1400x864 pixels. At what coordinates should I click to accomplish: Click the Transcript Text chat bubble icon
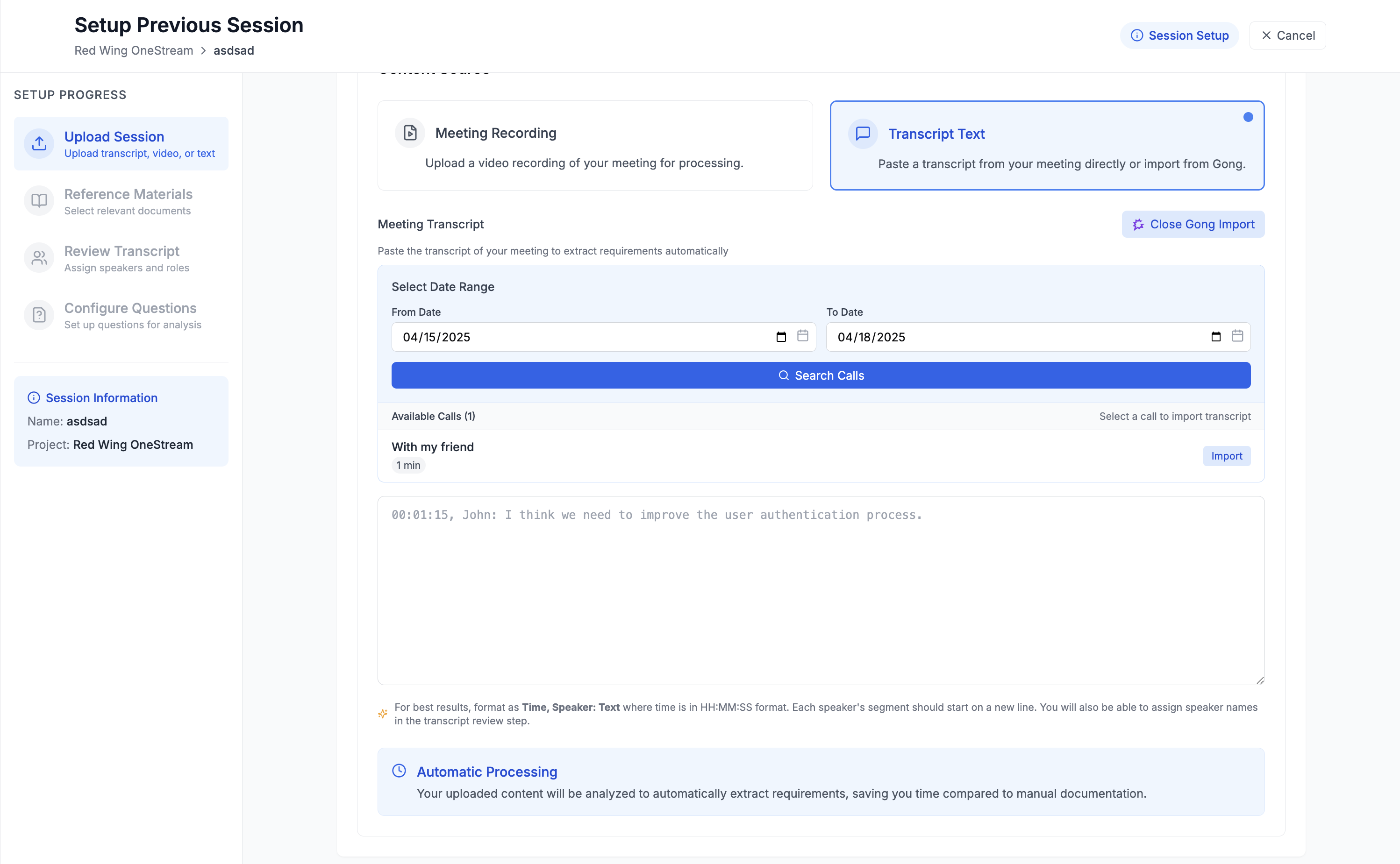(863, 134)
